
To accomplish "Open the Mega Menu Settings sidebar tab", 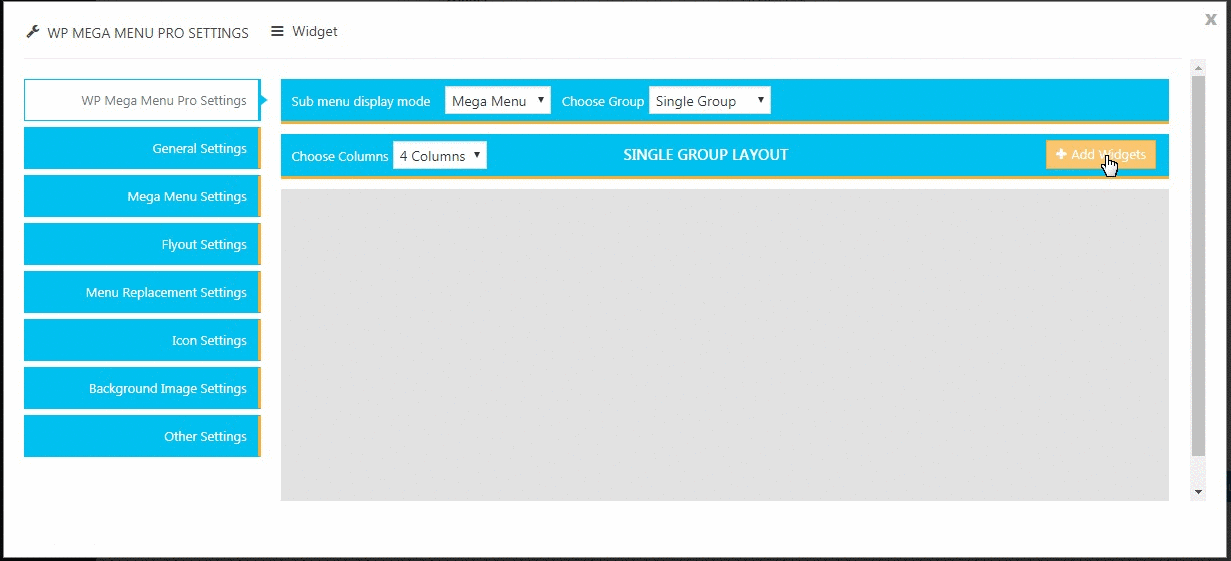I will click(x=142, y=196).
